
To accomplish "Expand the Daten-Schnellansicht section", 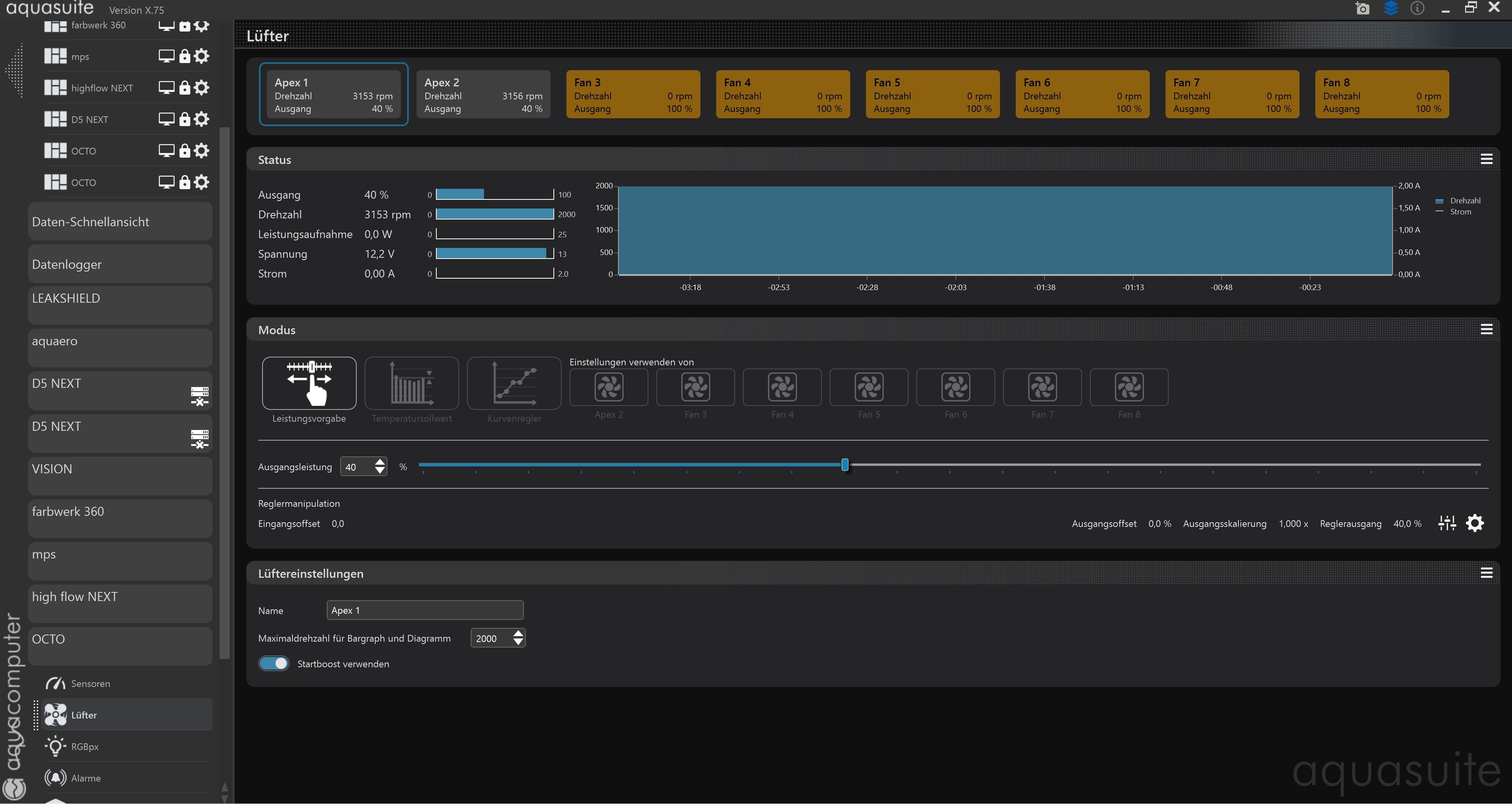I will point(120,222).
